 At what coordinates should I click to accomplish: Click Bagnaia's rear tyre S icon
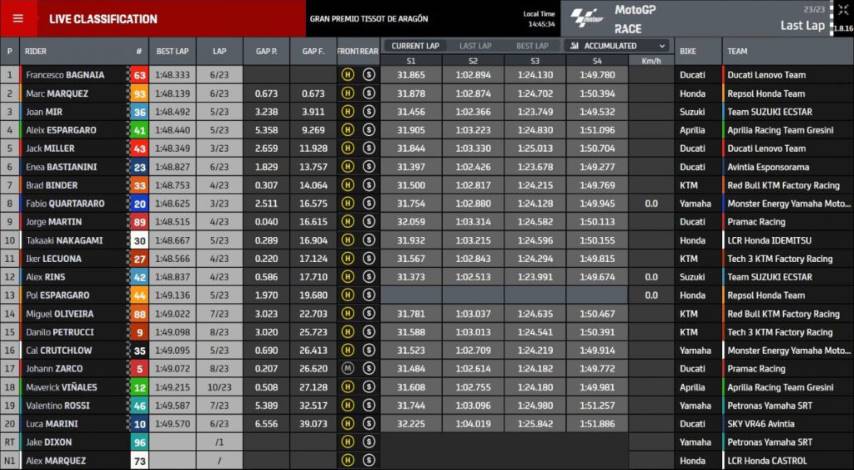[369, 75]
